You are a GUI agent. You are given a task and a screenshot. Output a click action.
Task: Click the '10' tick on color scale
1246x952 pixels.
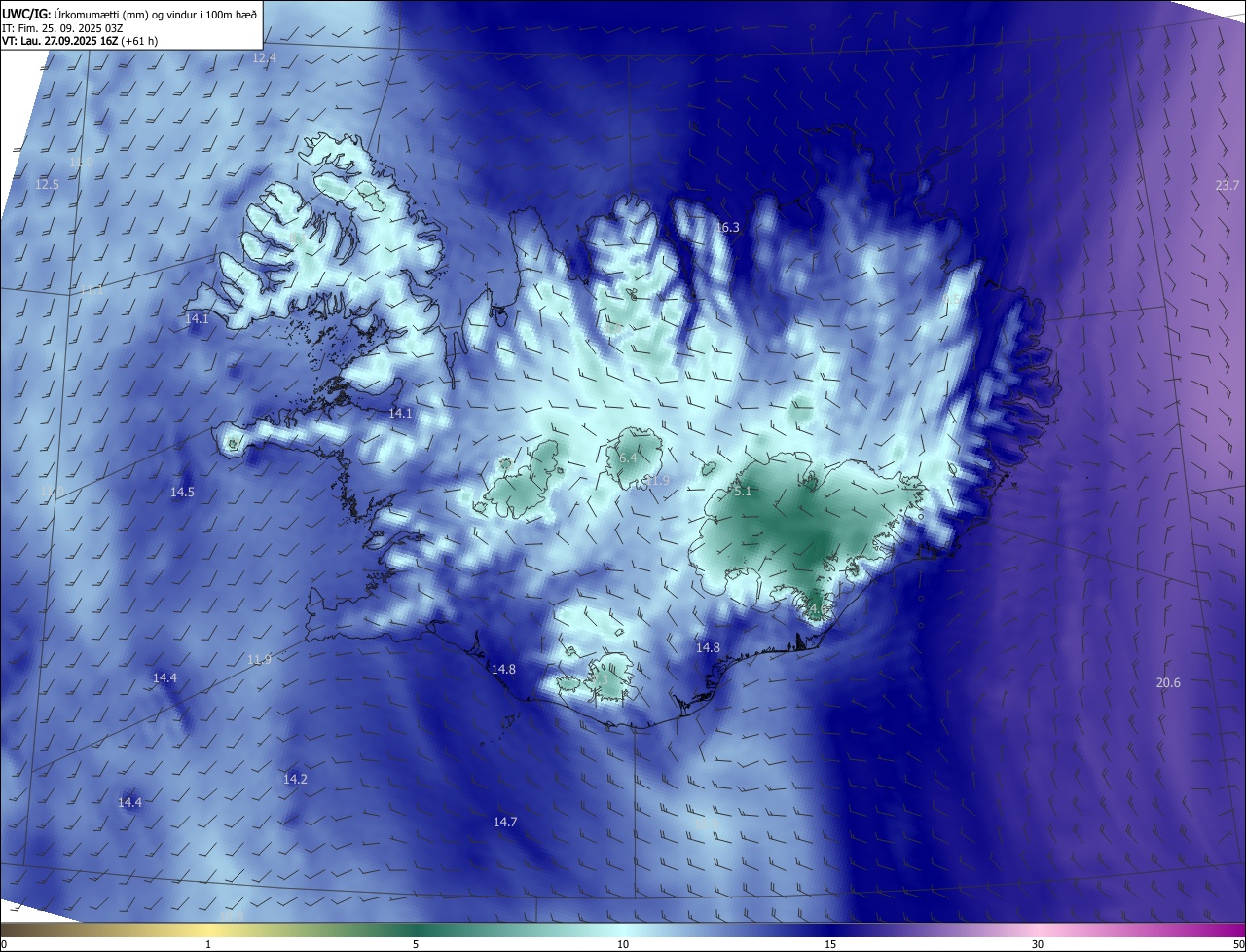(623, 944)
